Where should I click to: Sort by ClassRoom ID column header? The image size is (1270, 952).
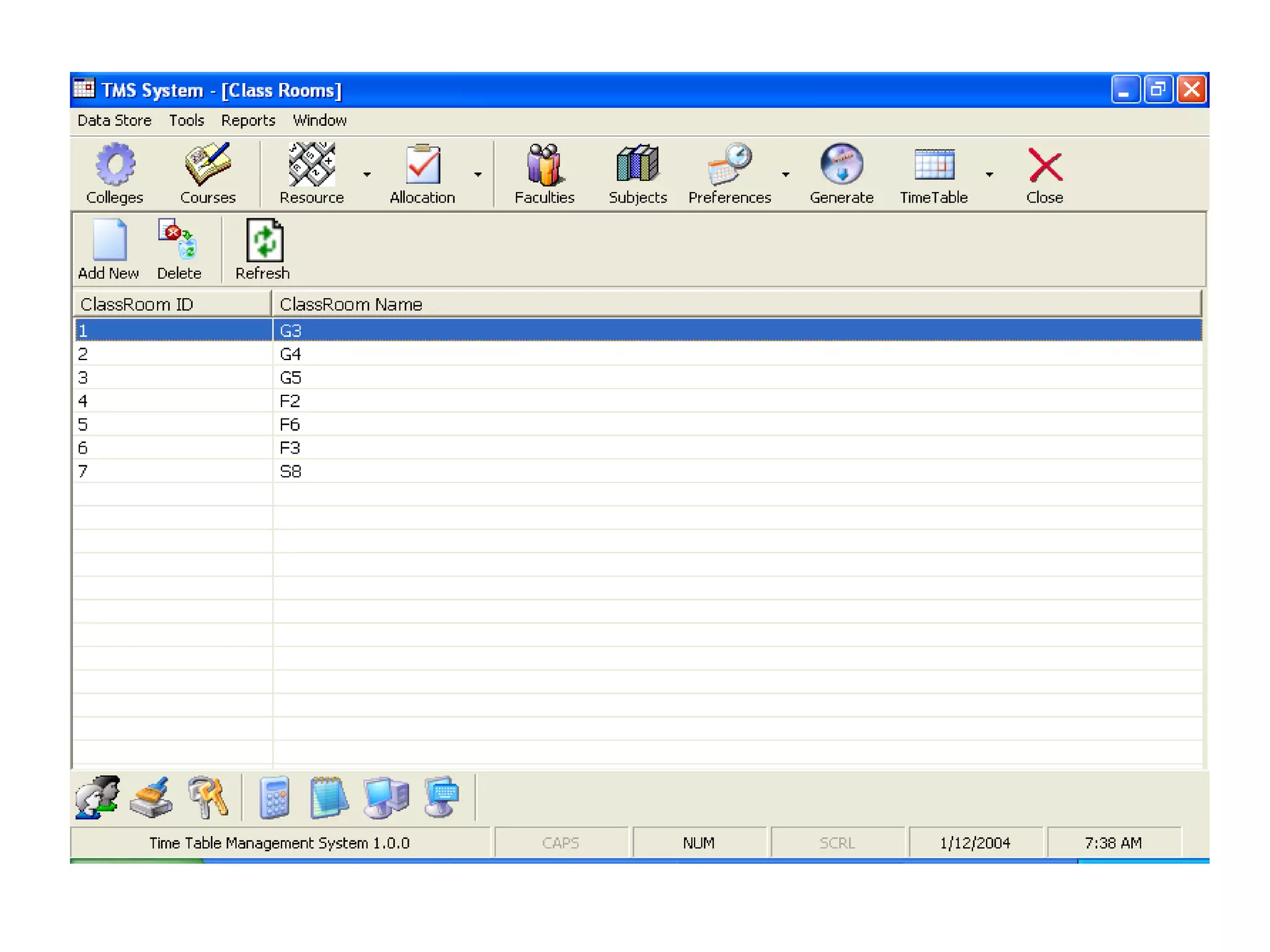[x=172, y=304]
